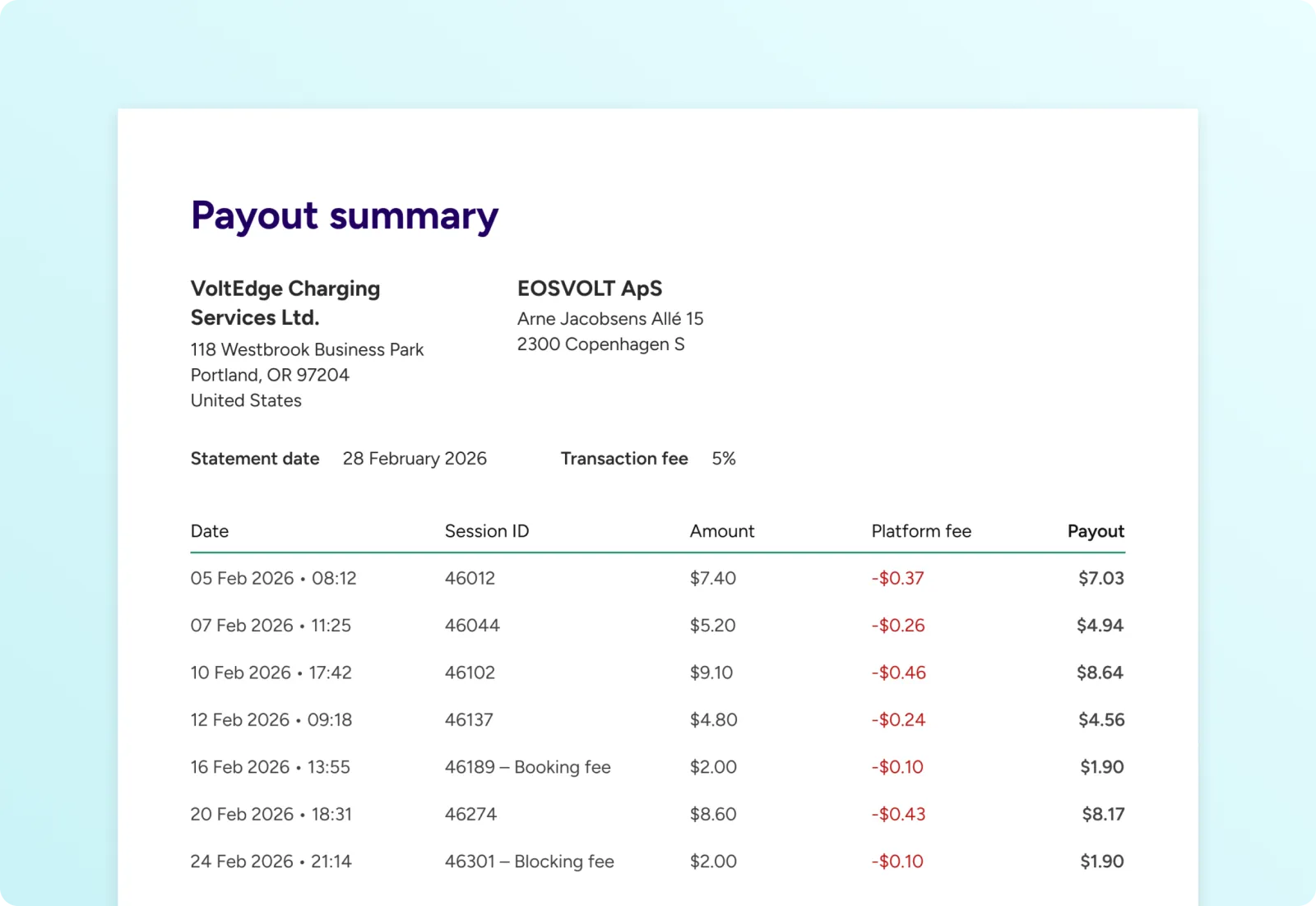Select the Arne Jacobsens Allé 15 address line
The height and width of the screenshot is (906, 1316).
tap(609, 319)
